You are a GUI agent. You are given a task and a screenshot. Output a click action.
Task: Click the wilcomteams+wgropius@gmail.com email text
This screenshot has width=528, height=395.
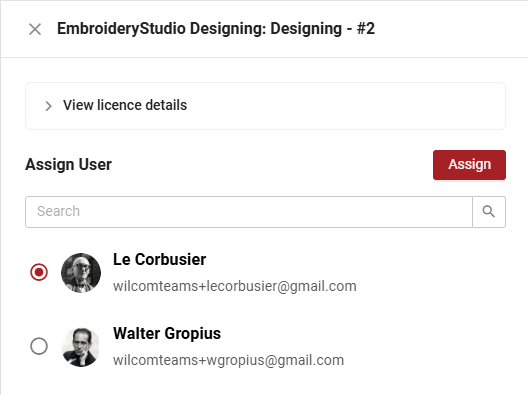click(x=229, y=360)
